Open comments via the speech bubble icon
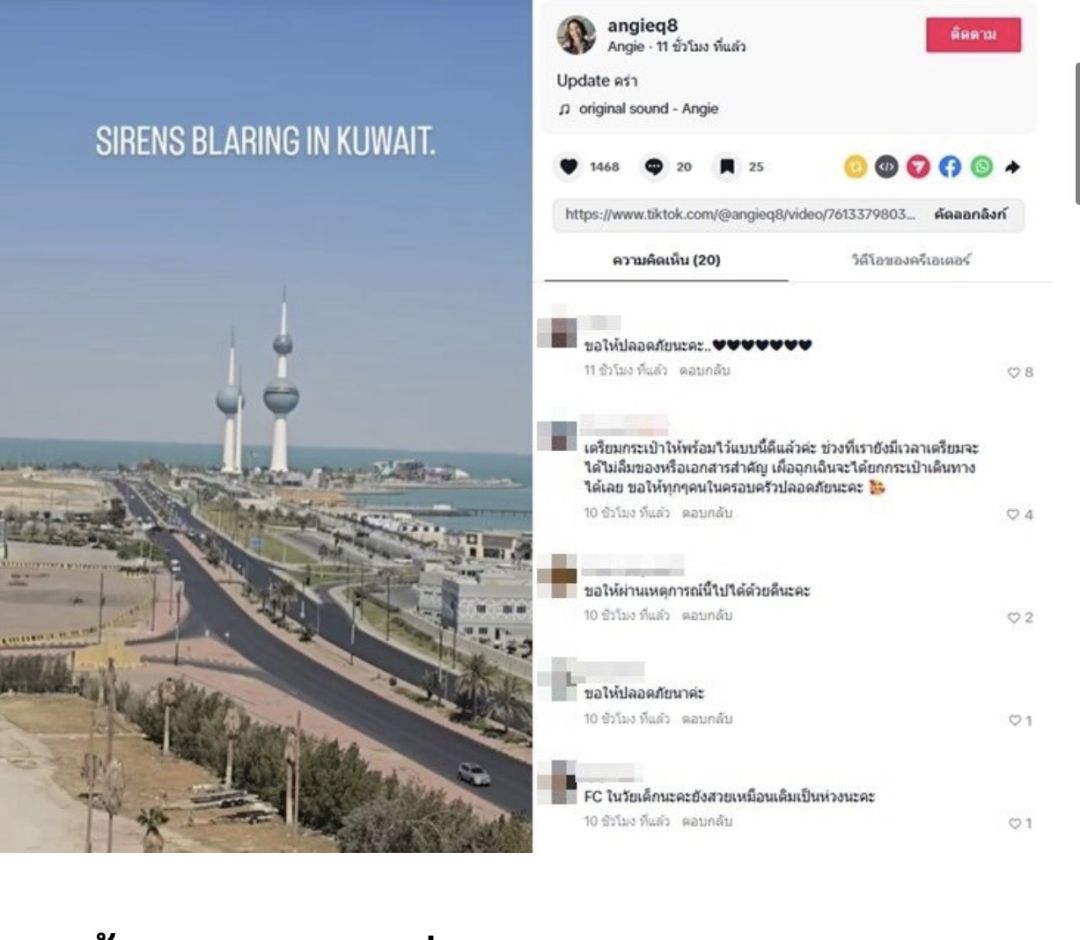Viewport: 1080px width, 940px height. tap(654, 167)
